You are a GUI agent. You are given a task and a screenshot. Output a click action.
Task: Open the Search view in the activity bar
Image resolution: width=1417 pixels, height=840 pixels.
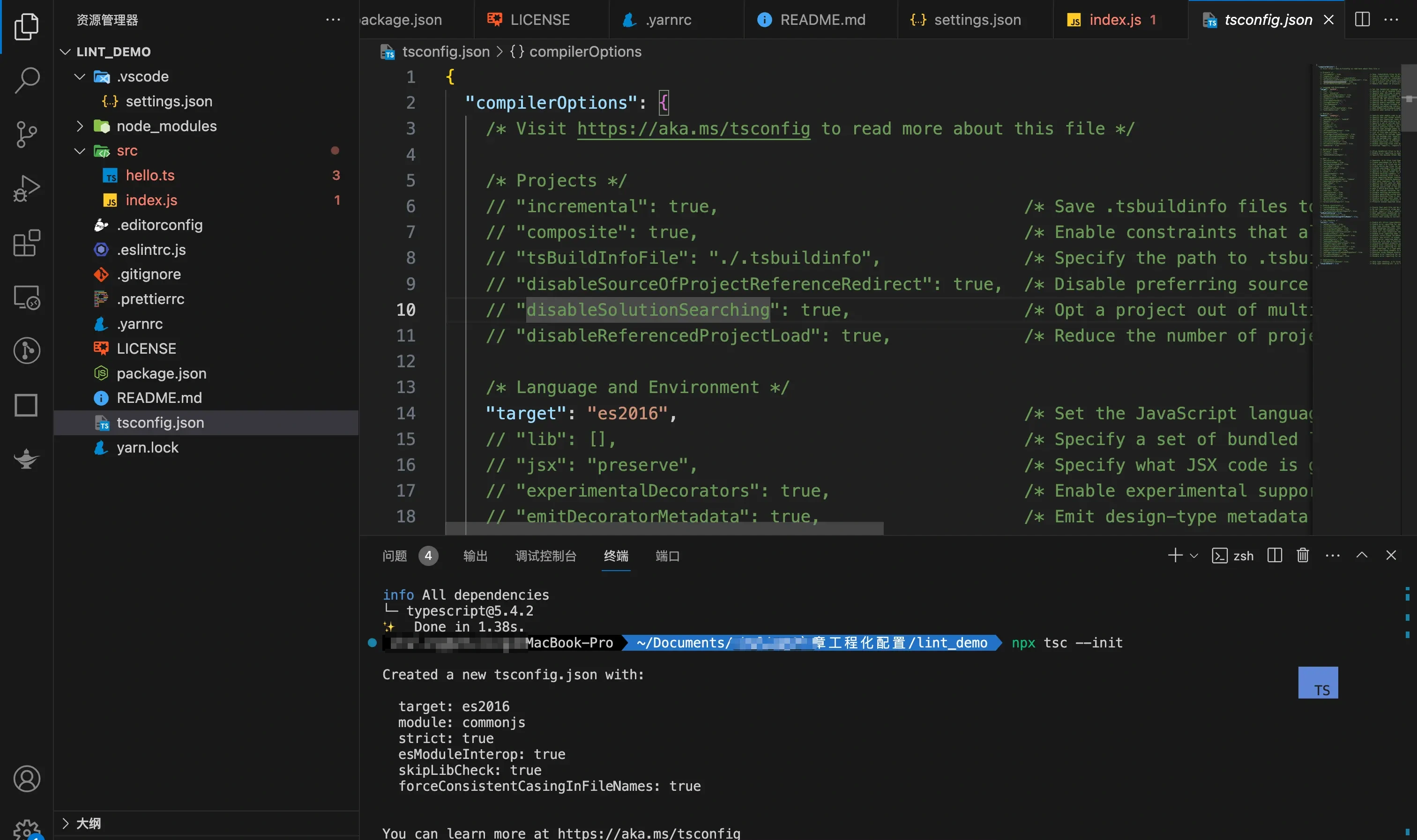tap(26, 81)
